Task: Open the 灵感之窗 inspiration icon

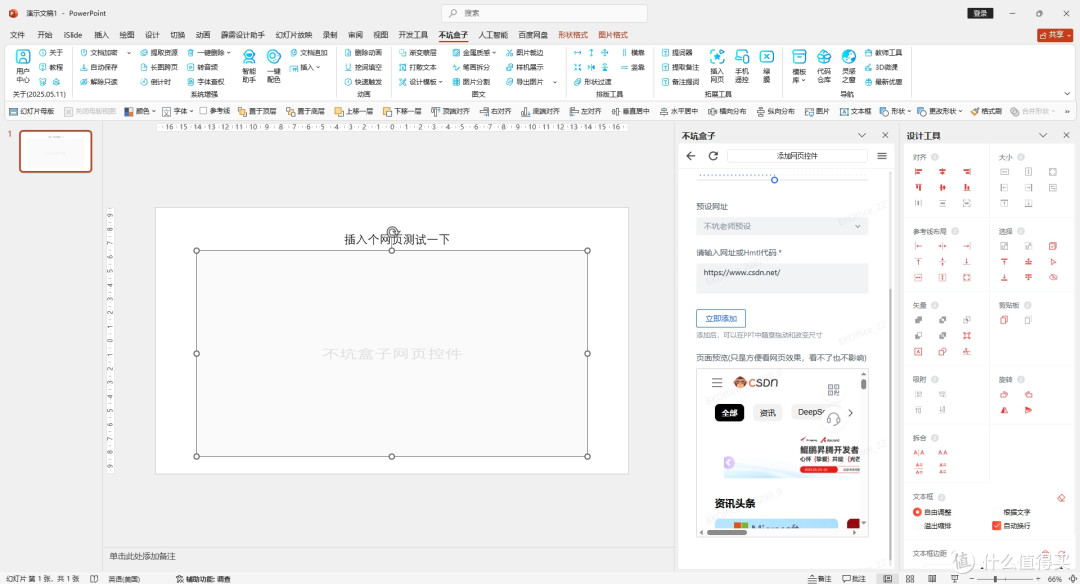Action: point(849,66)
